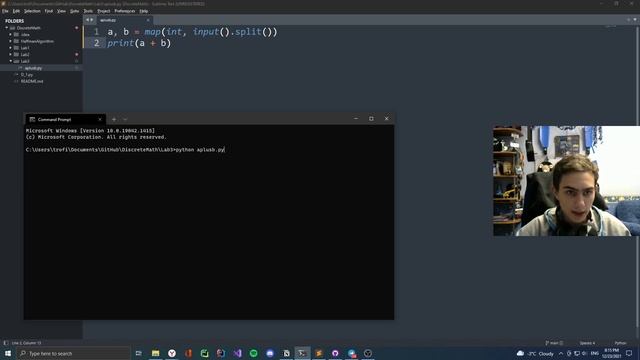Select aplusb.py in the sidebar

tap(33, 68)
